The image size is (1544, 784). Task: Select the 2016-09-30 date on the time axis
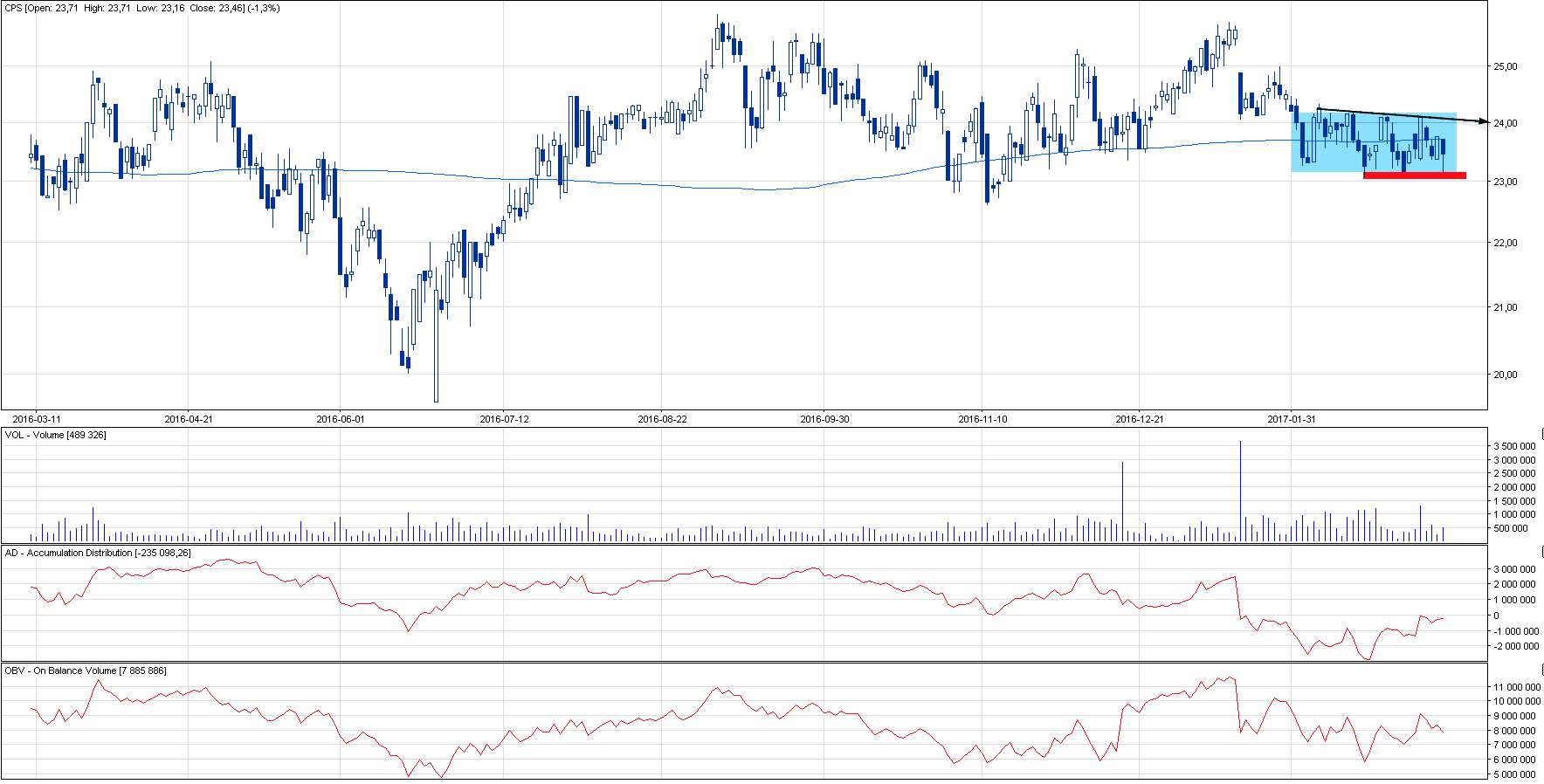(824, 419)
